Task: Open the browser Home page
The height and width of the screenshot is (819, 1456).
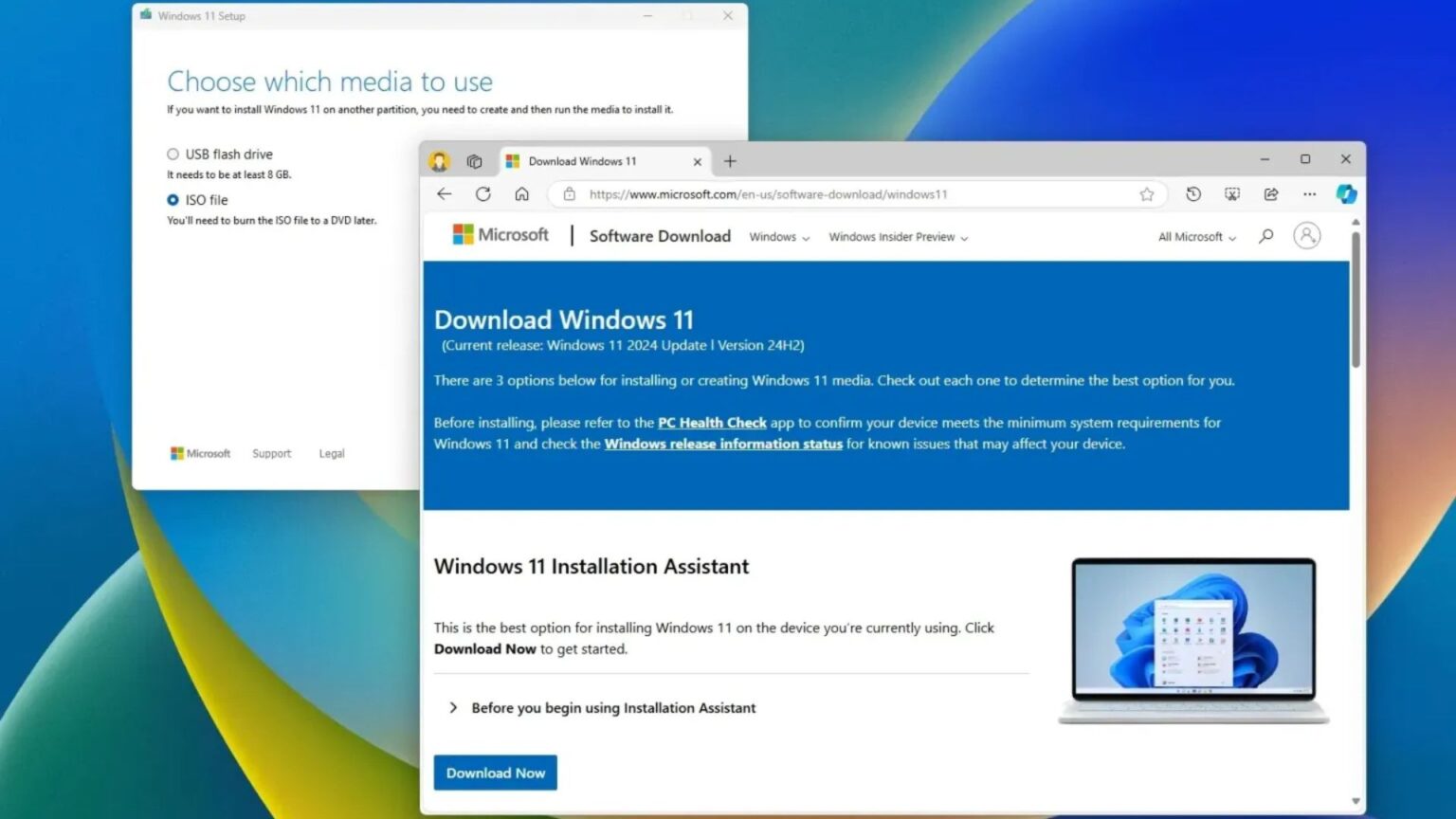Action: click(522, 193)
